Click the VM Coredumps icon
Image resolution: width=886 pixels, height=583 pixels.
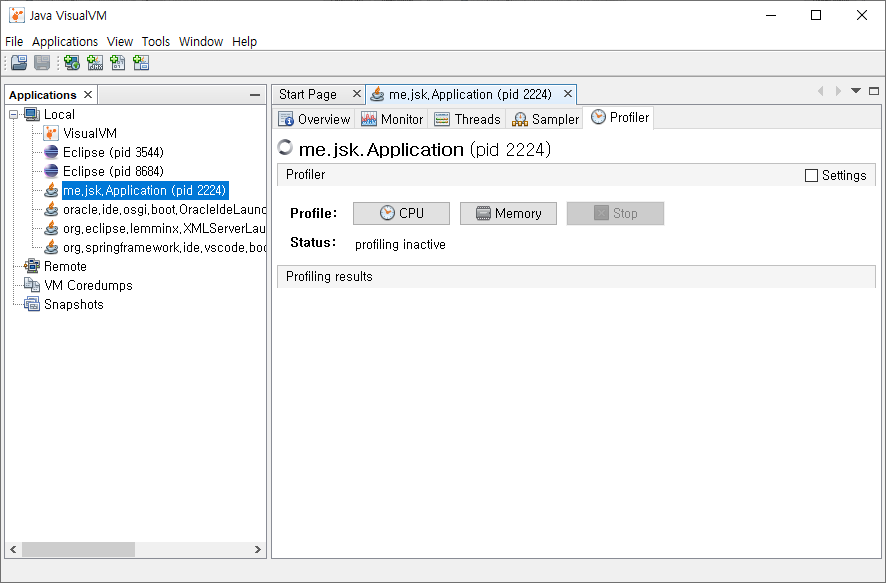click(x=32, y=285)
